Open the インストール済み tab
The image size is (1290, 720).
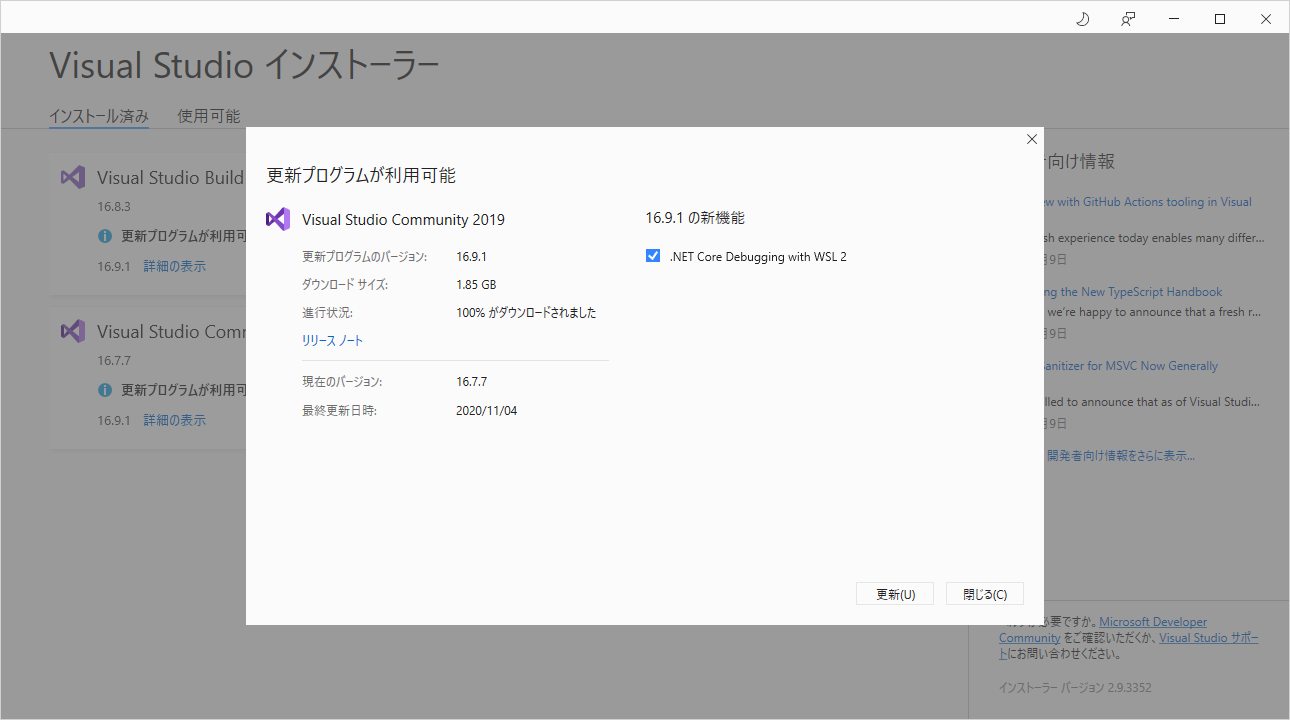pos(99,116)
